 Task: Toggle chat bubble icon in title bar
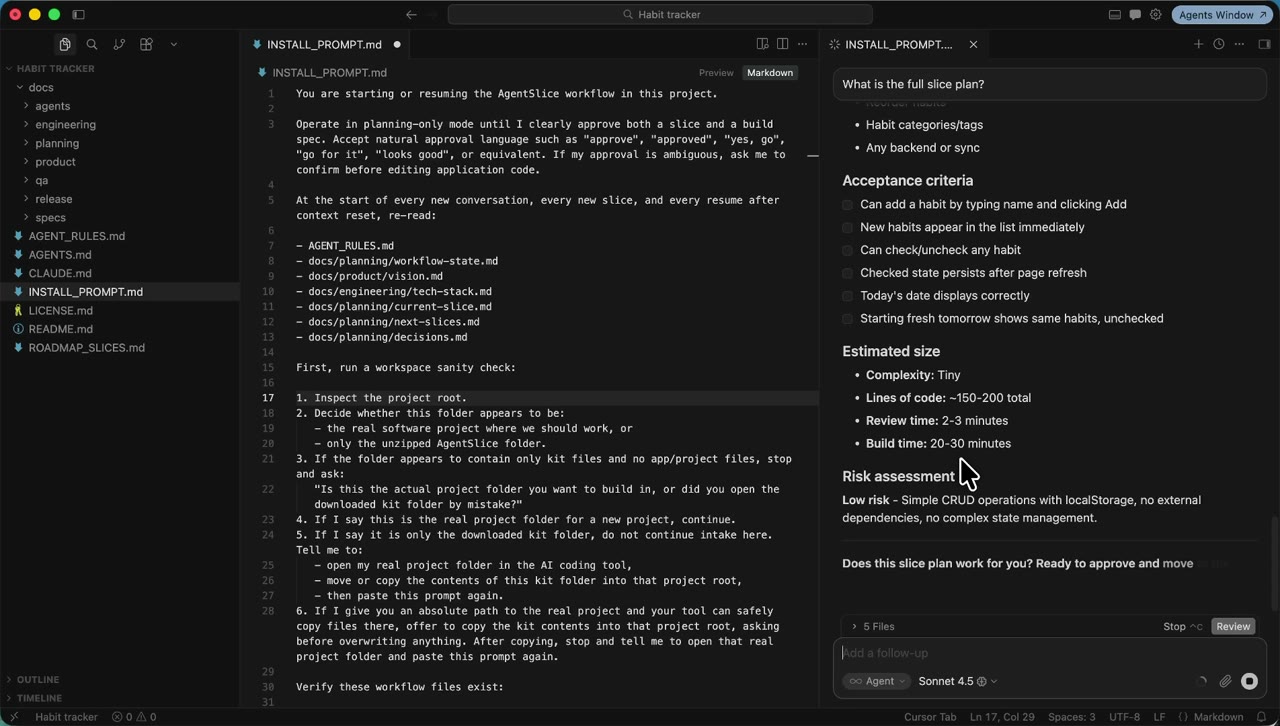pyautogui.click(x=1135, y=15)
